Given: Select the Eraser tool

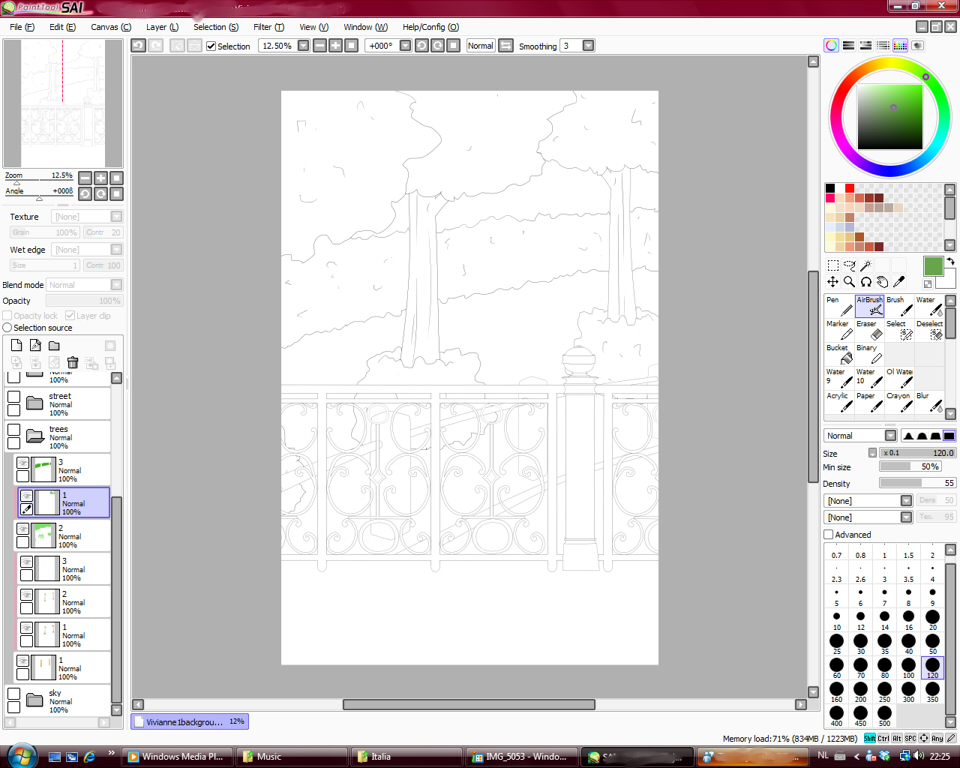Looking at the screenshot, I should coord(867,330).
